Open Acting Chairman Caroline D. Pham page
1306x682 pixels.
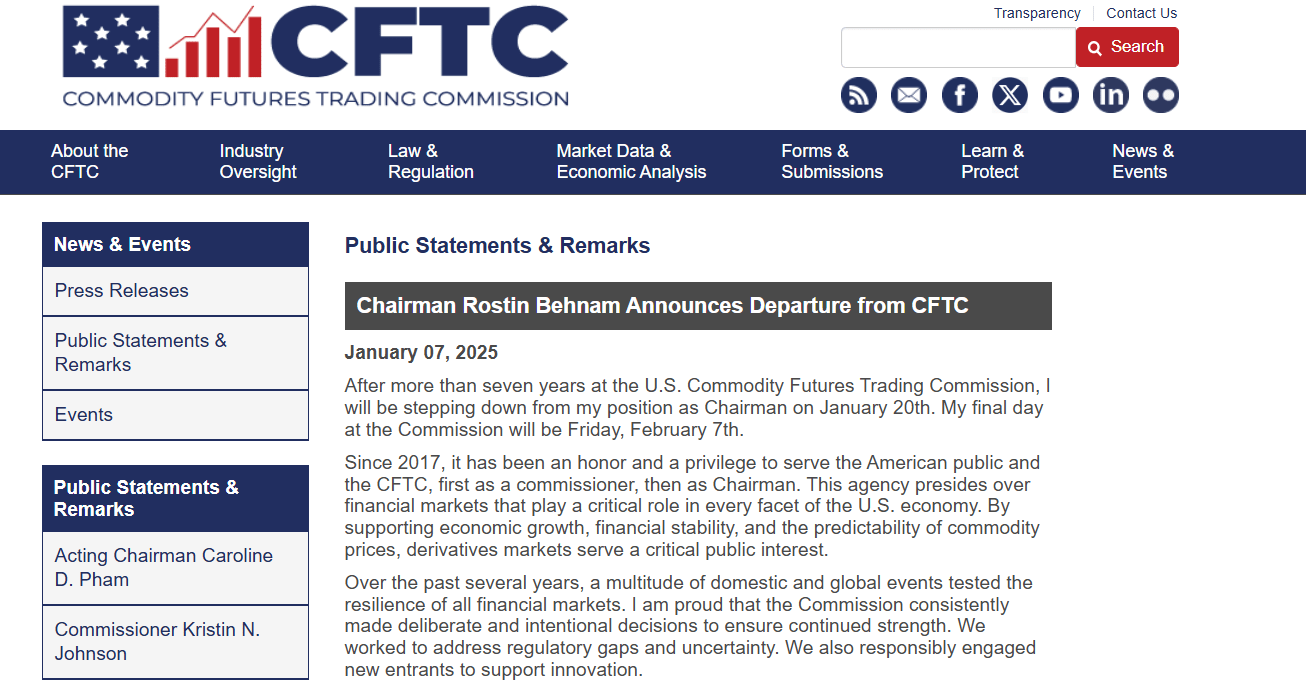[175, 568]
